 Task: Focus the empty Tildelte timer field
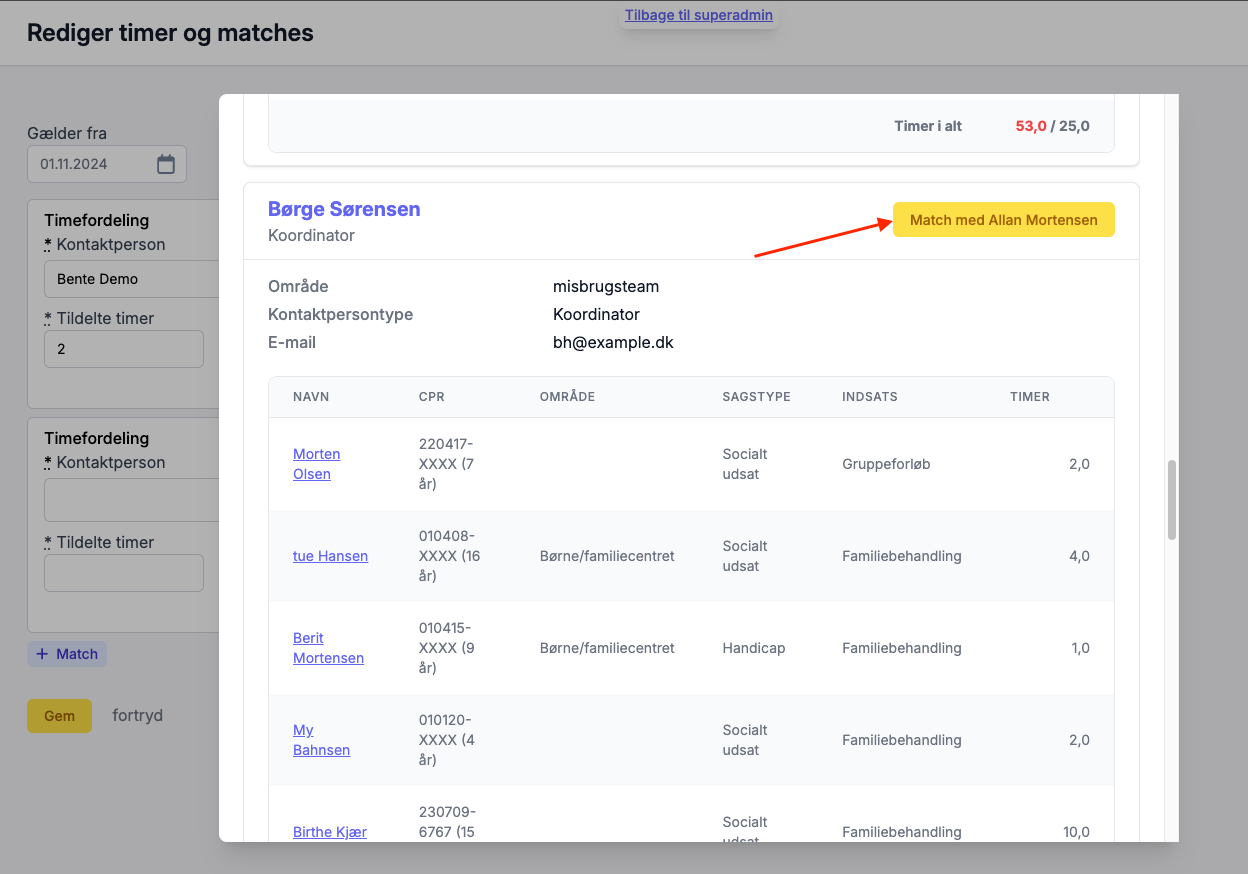pyautogui.click(x=124, y=573)
